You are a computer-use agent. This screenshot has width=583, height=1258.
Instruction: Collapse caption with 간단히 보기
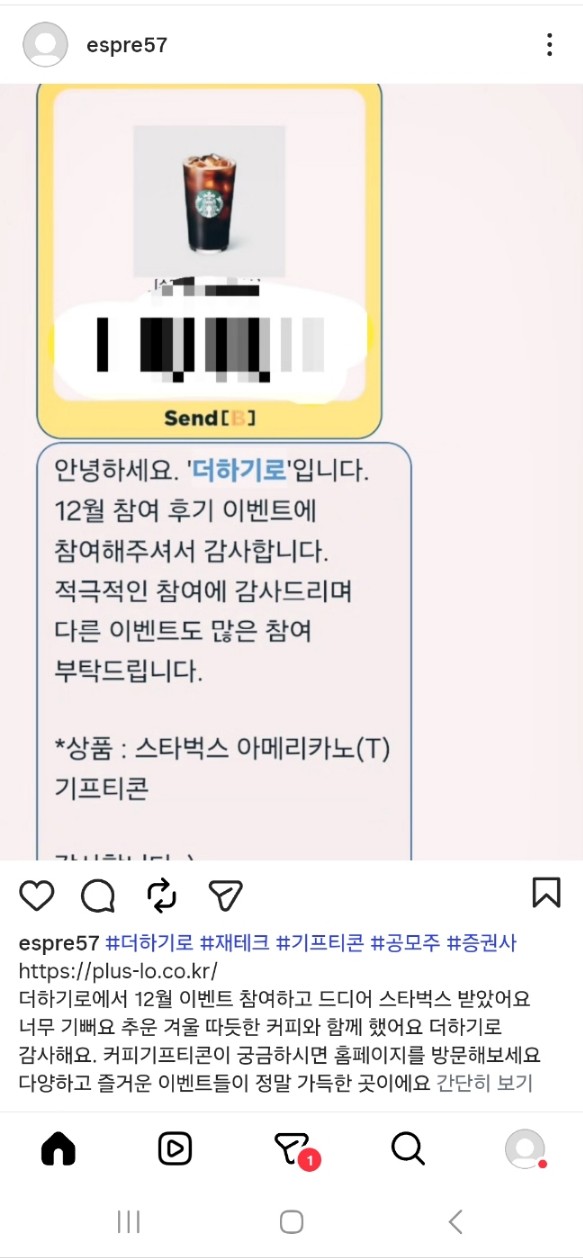485,1083
